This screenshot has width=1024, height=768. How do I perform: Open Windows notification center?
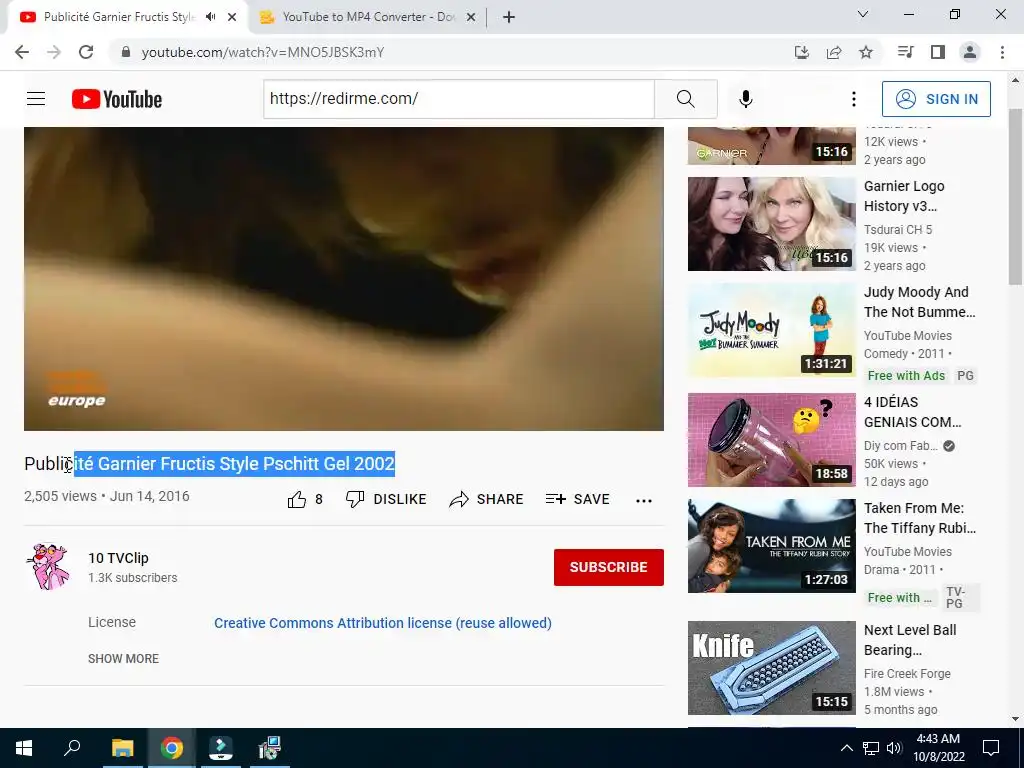tap(991, 748)
